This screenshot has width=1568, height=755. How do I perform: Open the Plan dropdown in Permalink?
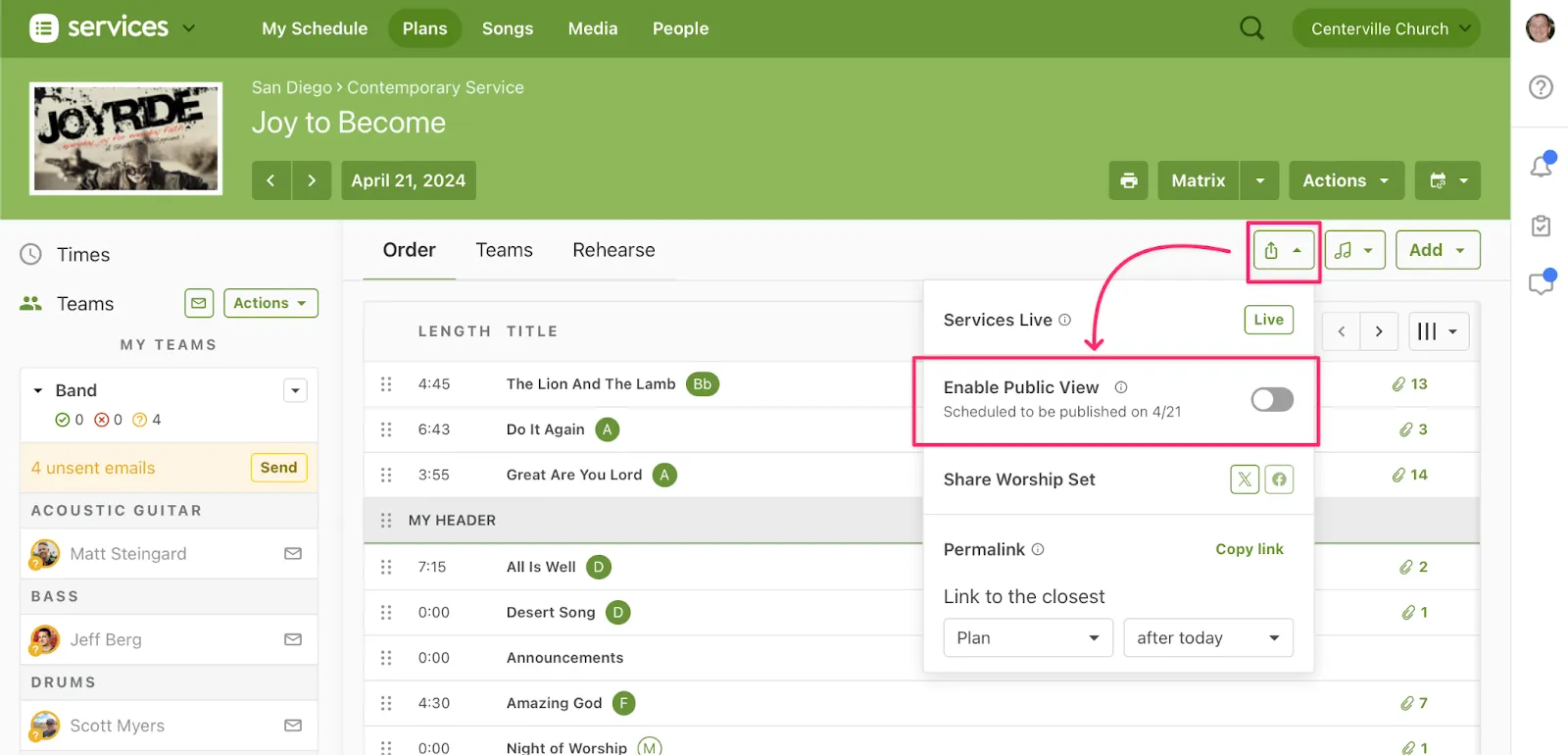point(1027,638)
